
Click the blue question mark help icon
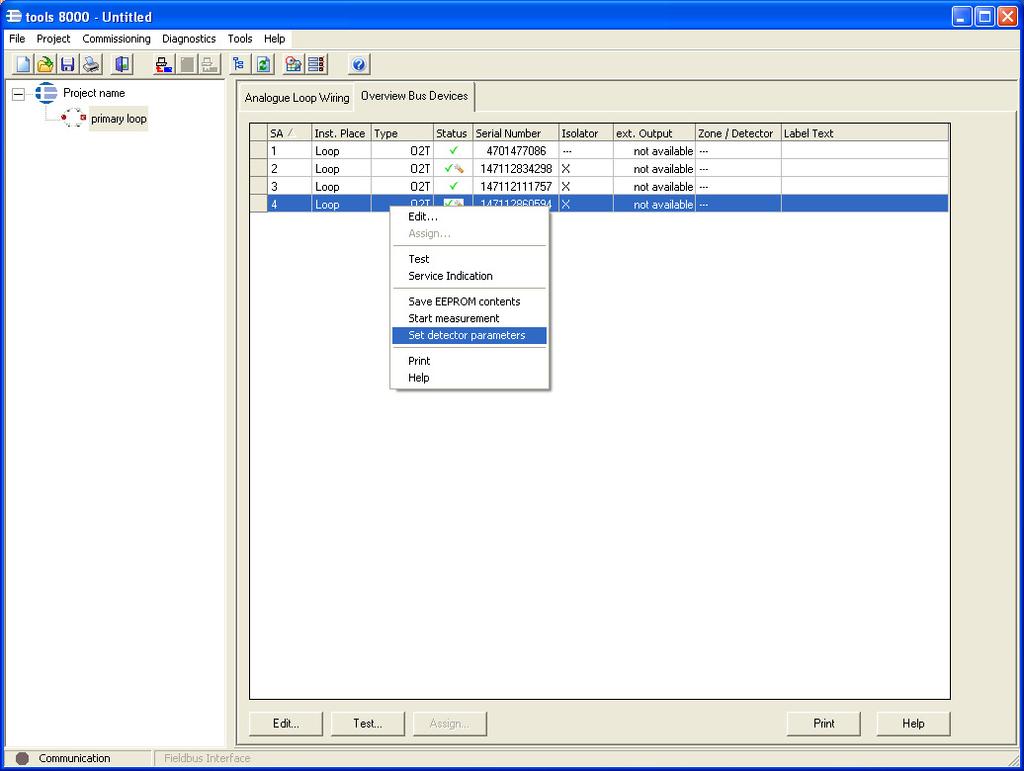(x=359, y=64)
